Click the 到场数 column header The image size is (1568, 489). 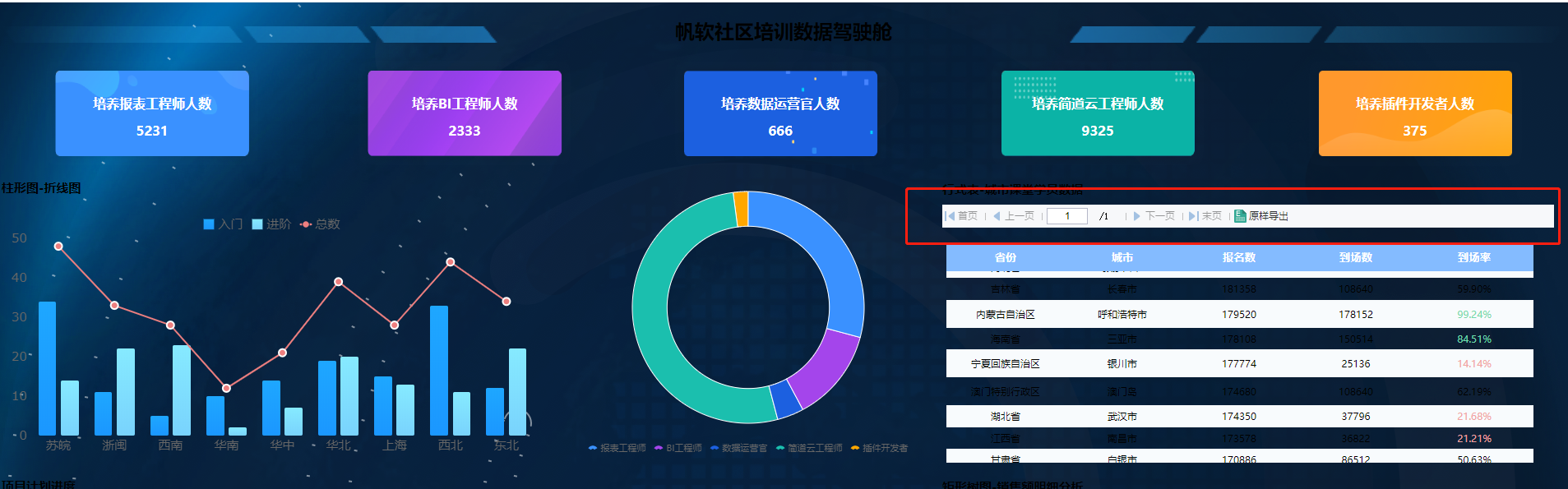1356,257
